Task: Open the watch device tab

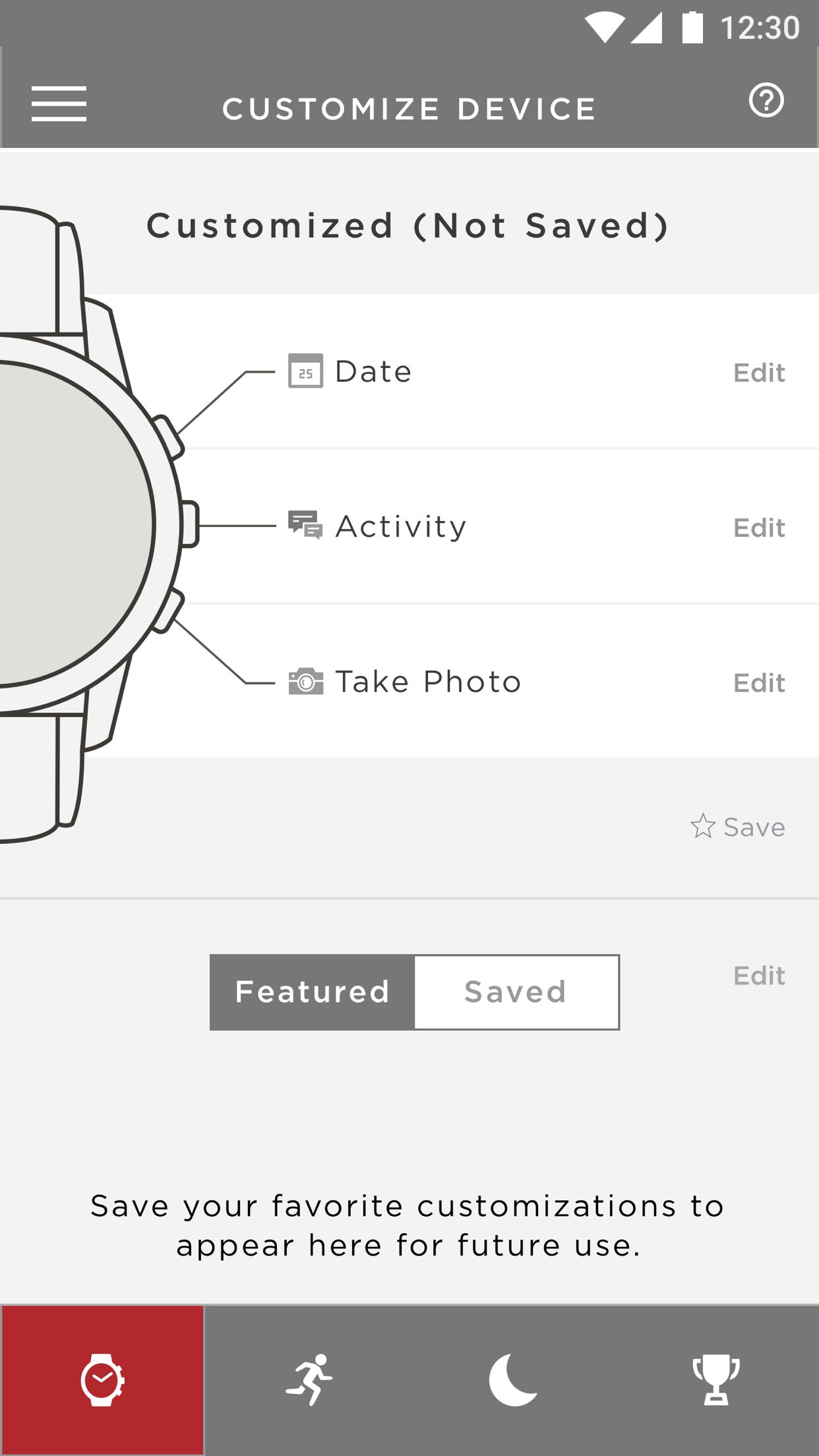Action: (102, 1380)
